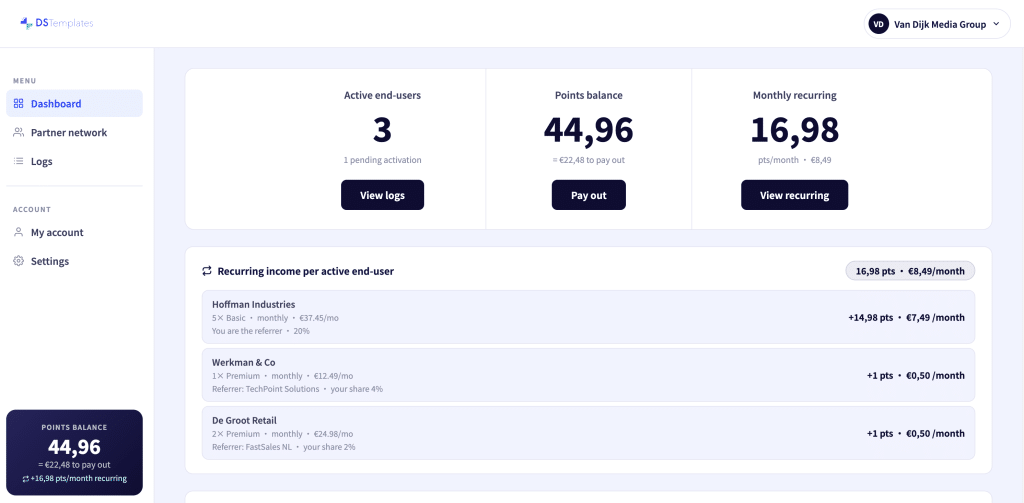Expand the Van Dijk Media Group chevron

coord(996,24)
